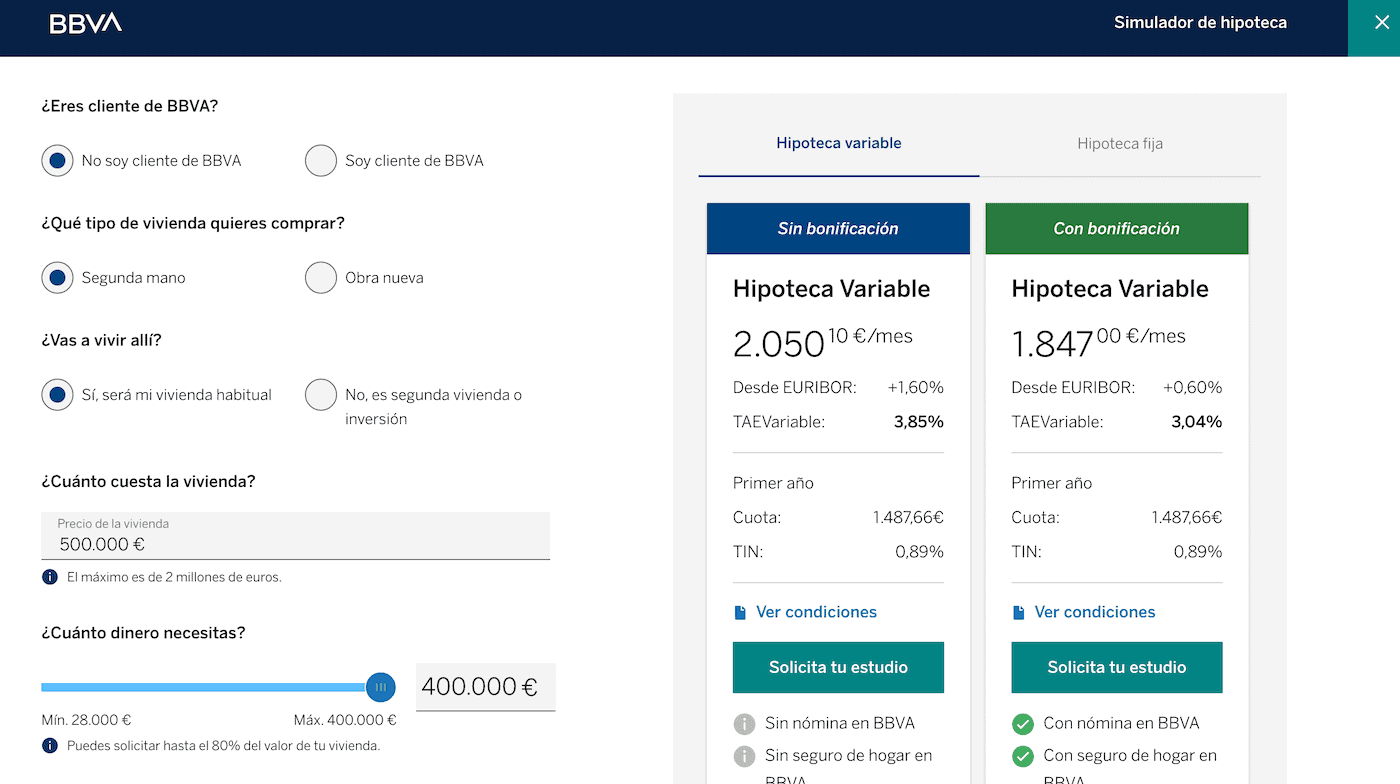The image size is (1400, 784).
Task: Select Soy cliente de BBVA
Action: (321, 160)
